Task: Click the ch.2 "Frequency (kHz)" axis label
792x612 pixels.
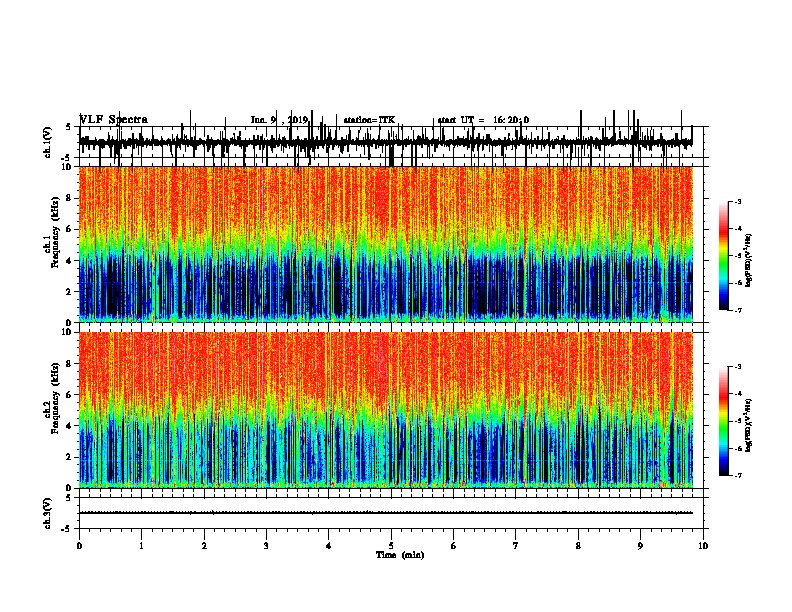Action: [x=55, y=398]
